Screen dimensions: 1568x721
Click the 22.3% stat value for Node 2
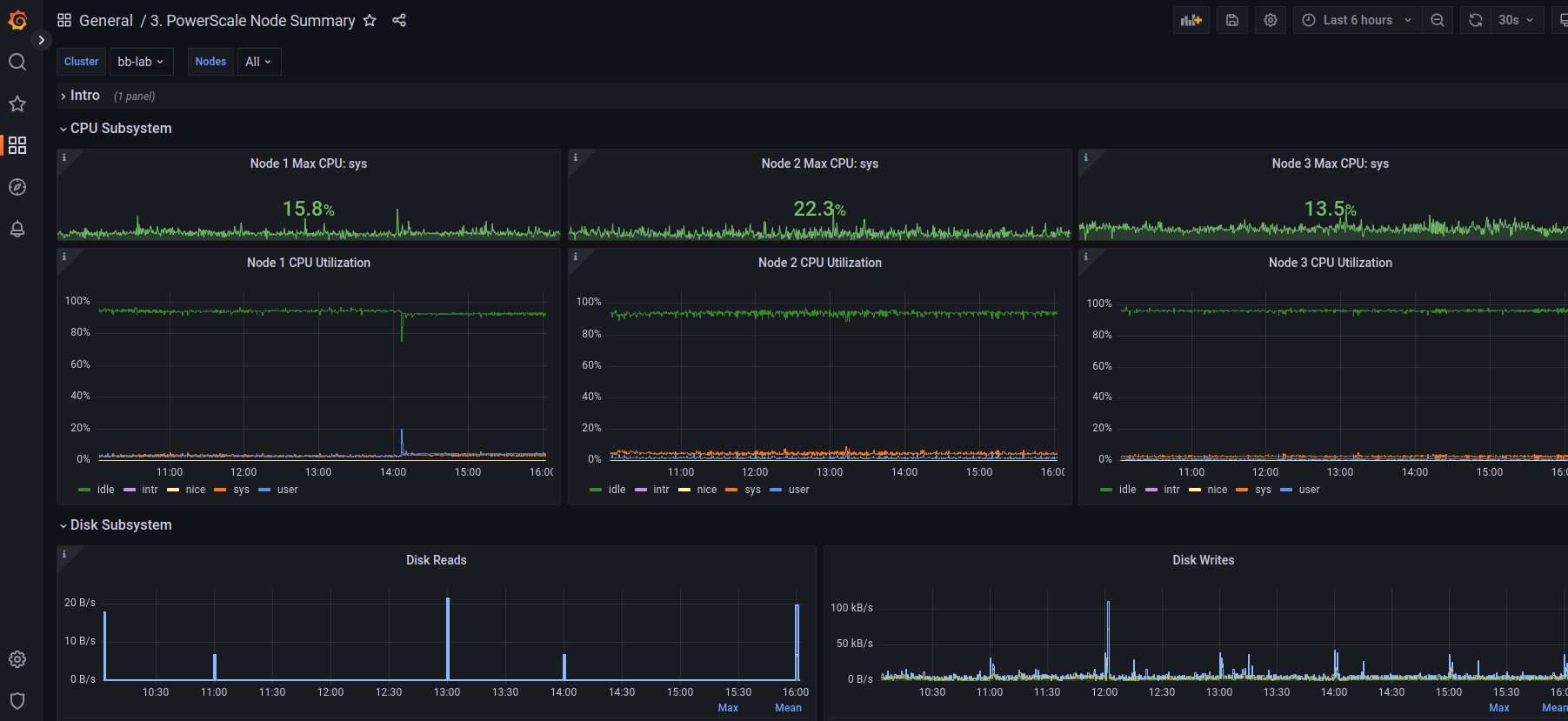[820, 209]
